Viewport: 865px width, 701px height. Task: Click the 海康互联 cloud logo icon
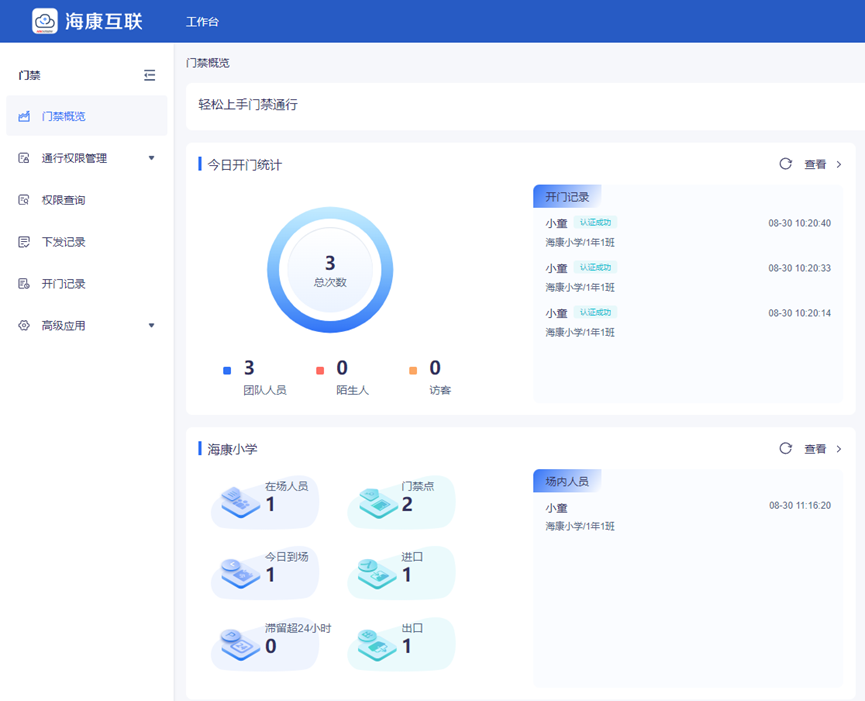45,21
